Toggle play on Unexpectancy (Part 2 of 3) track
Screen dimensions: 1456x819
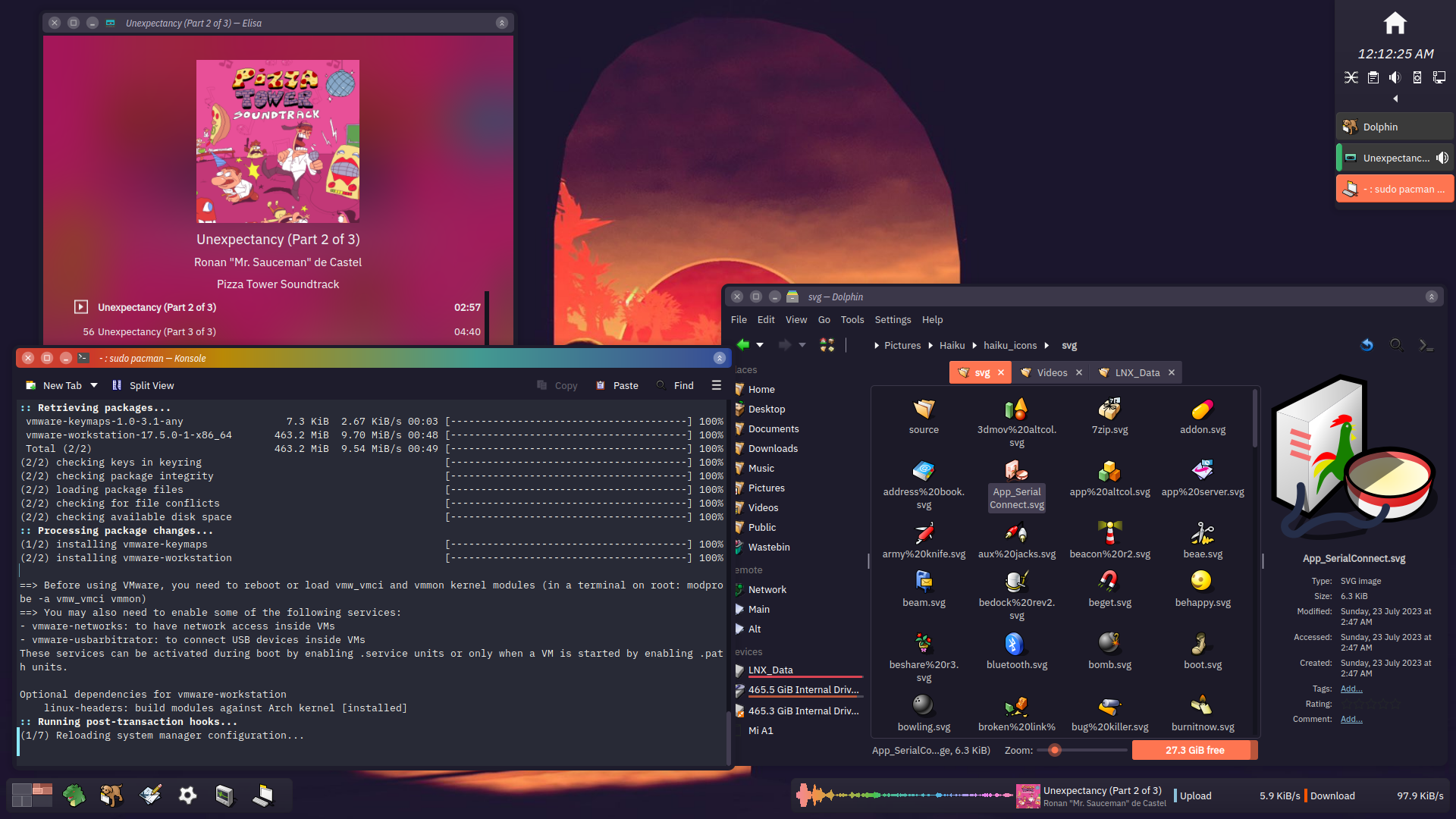pyautogui.click(x=81, y=307)
